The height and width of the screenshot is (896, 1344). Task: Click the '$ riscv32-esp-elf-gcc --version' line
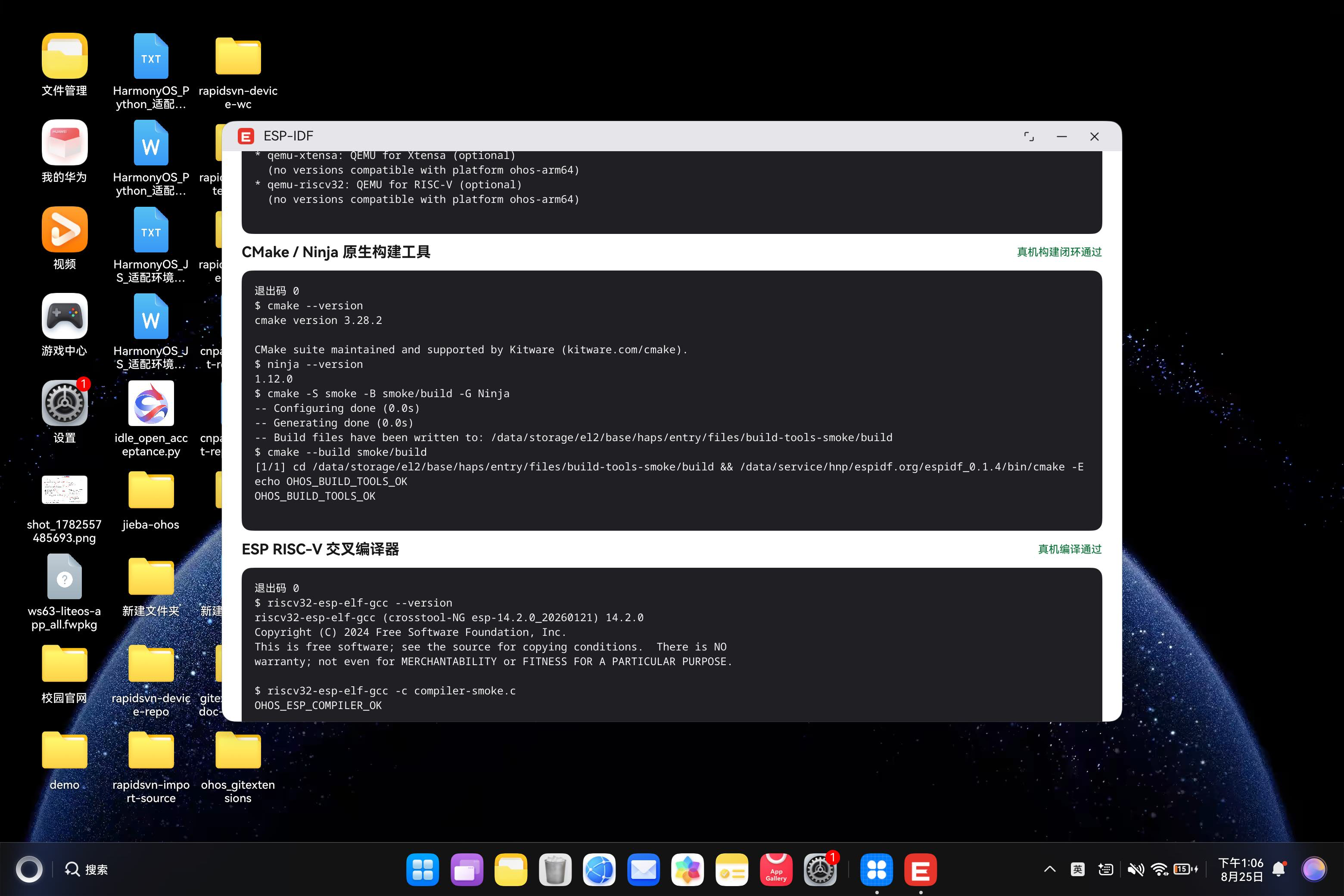point(353,603)
